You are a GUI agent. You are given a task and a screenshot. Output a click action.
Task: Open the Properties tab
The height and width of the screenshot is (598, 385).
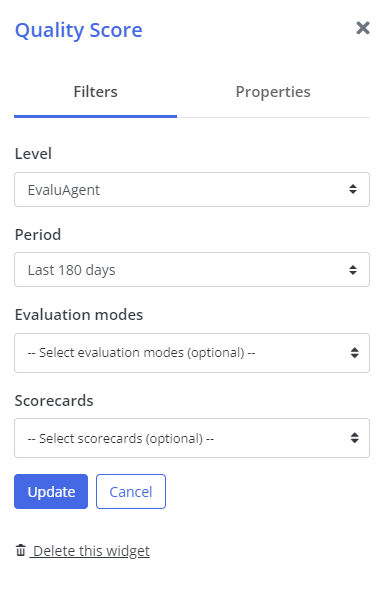[273, 92]
